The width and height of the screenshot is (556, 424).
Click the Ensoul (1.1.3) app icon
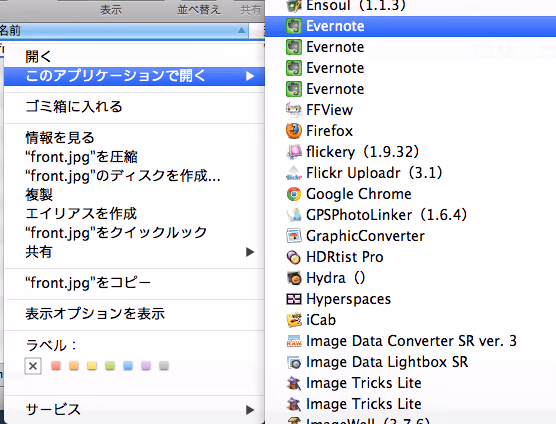coord(294,5)
